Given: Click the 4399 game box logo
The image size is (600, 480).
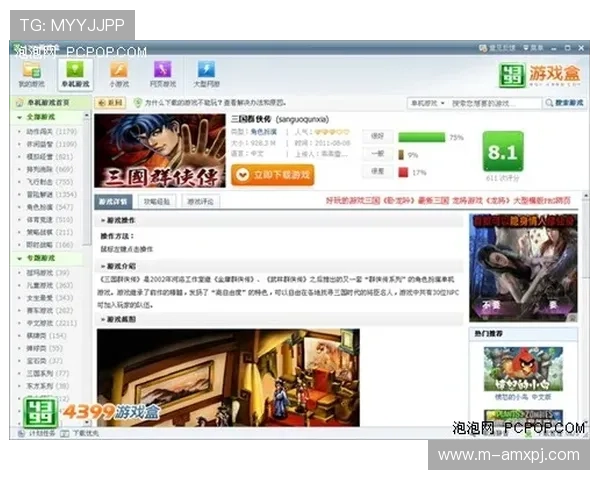Looking at the screenshot, I should (540, 75).
